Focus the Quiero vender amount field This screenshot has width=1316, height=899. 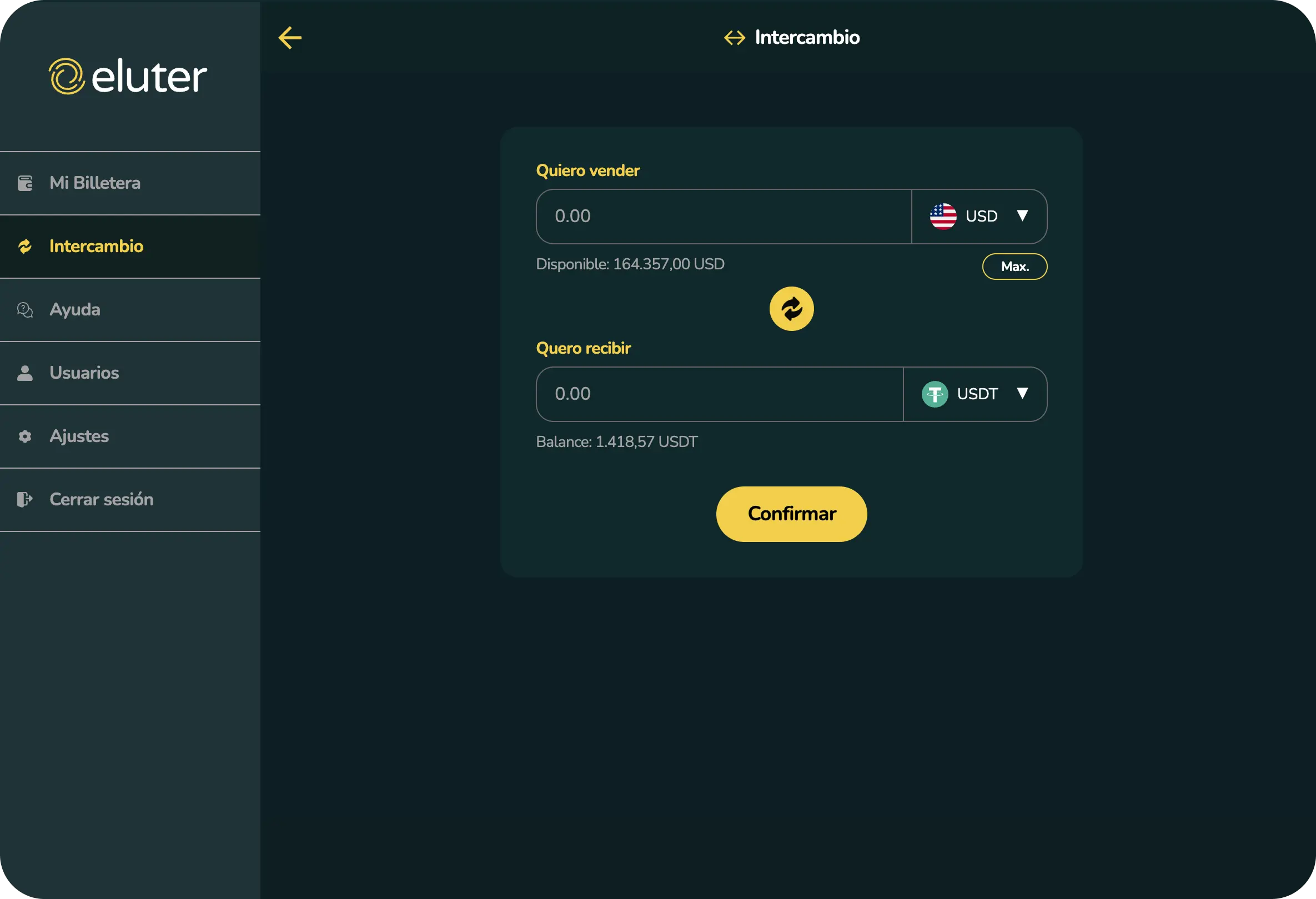click(x=723, y=216)
